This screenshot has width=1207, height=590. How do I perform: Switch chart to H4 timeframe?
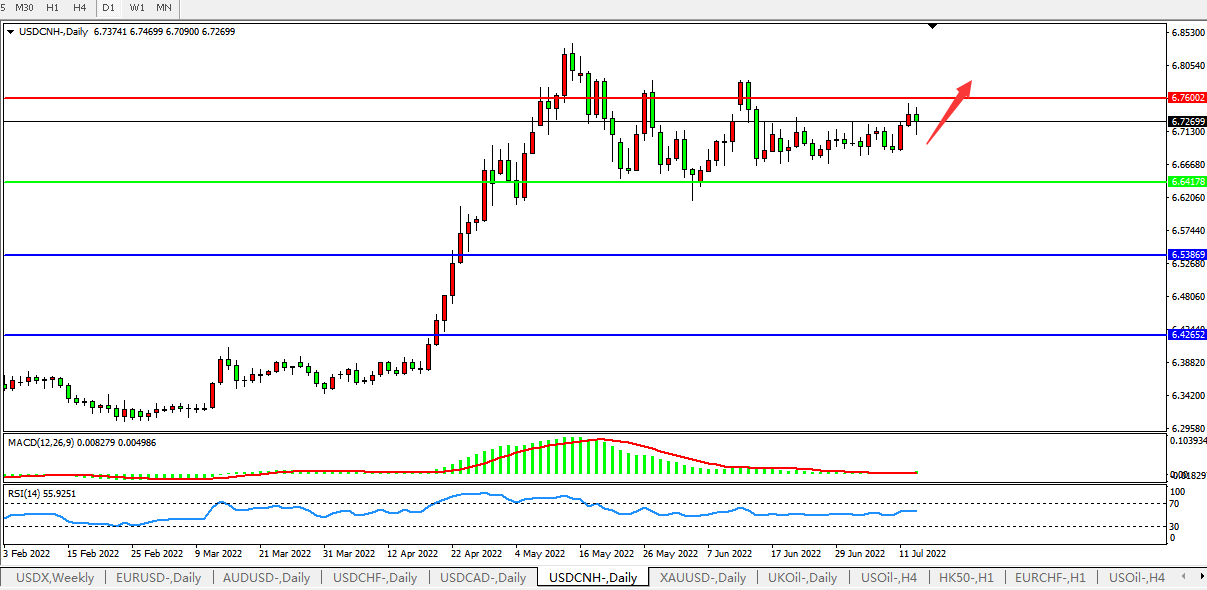click(x=79, y=8)
